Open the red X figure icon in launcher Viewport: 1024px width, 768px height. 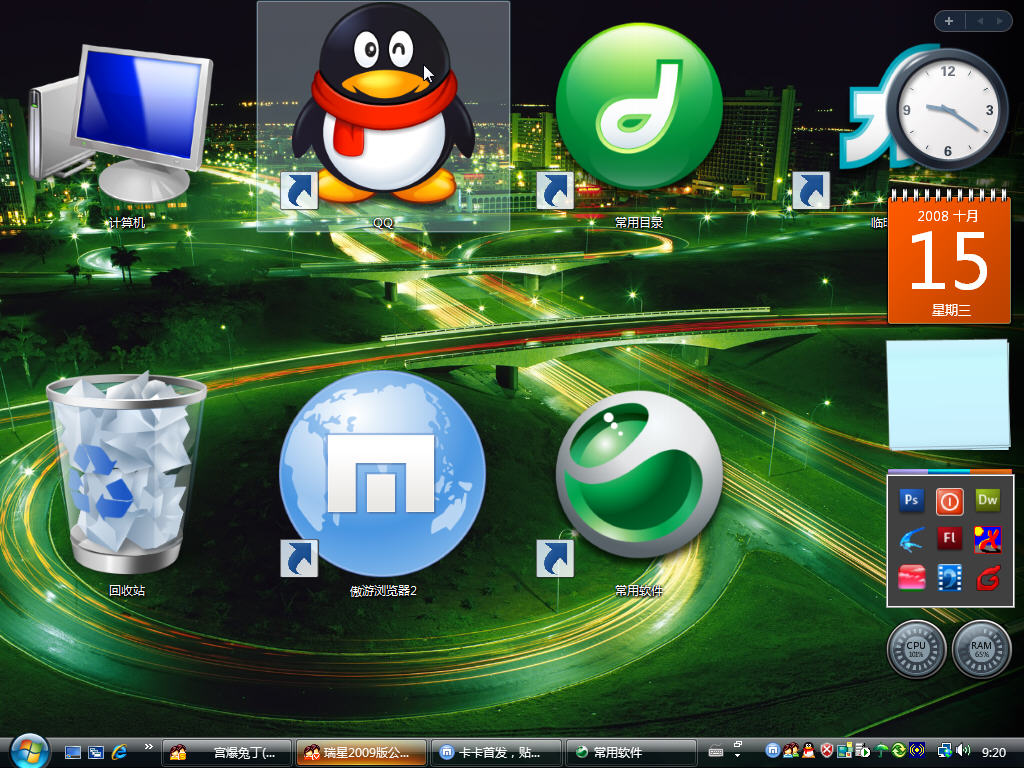coord(987,539)
